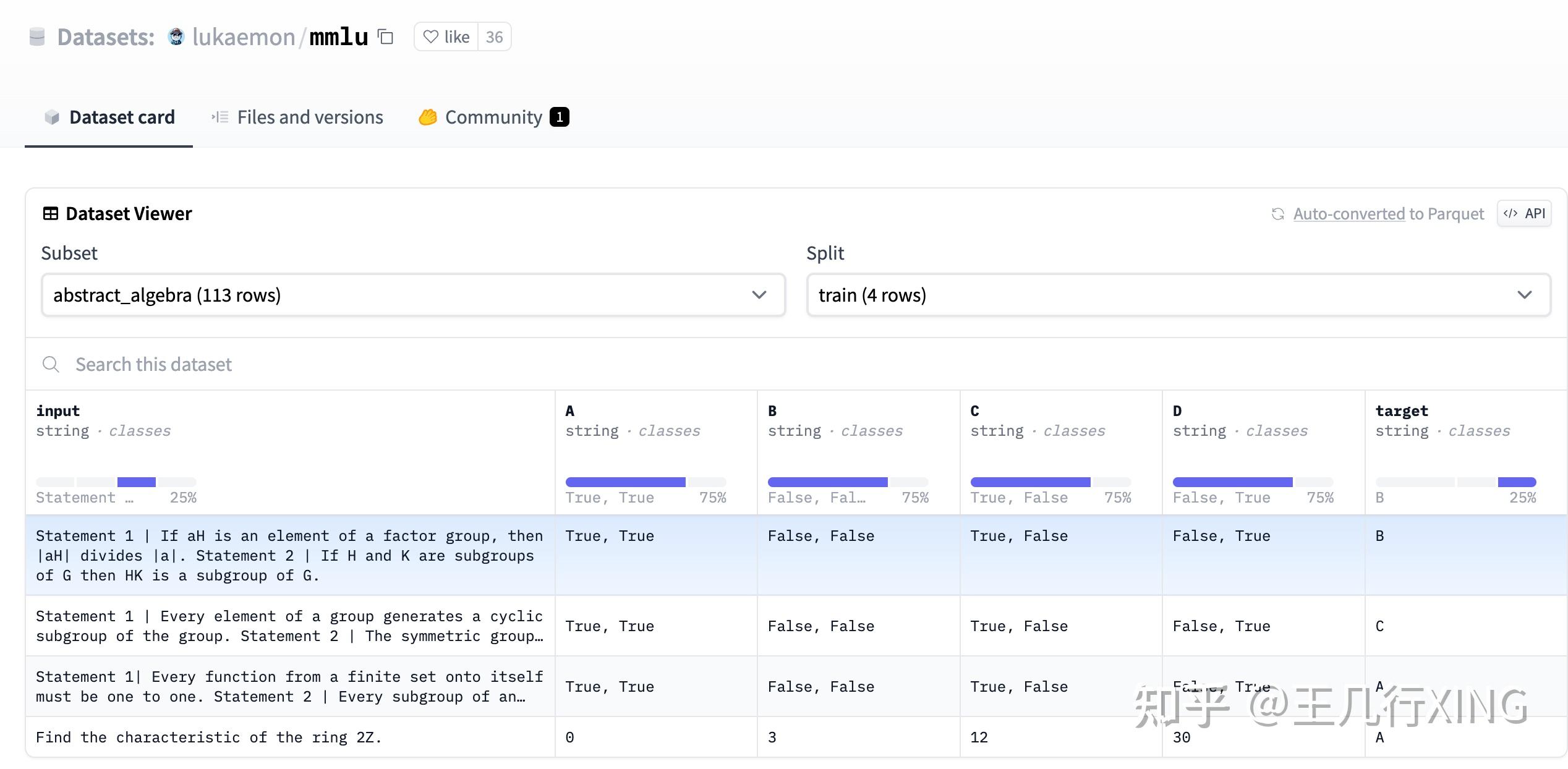
Task: Click the like count 36
Action: 494,37
